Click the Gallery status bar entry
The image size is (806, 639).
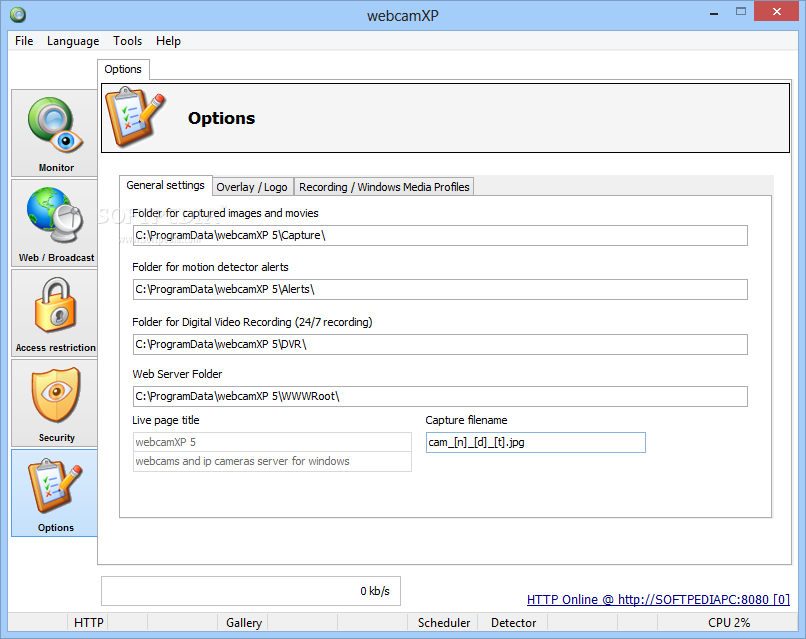click(x=244, y=623)
